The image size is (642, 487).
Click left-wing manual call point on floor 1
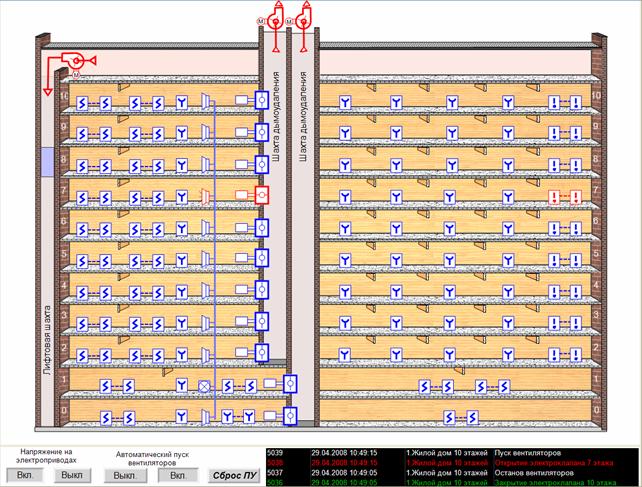(x=182, y=385)
